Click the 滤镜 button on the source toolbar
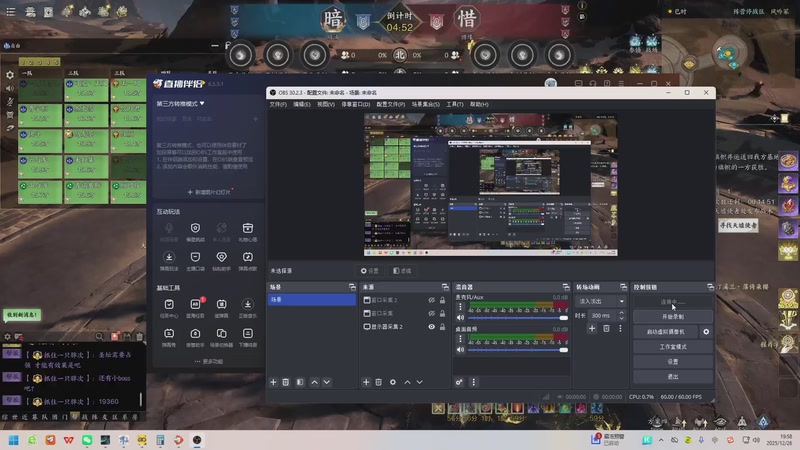Viewport: 800px width, 450px height. pos(402,271)
